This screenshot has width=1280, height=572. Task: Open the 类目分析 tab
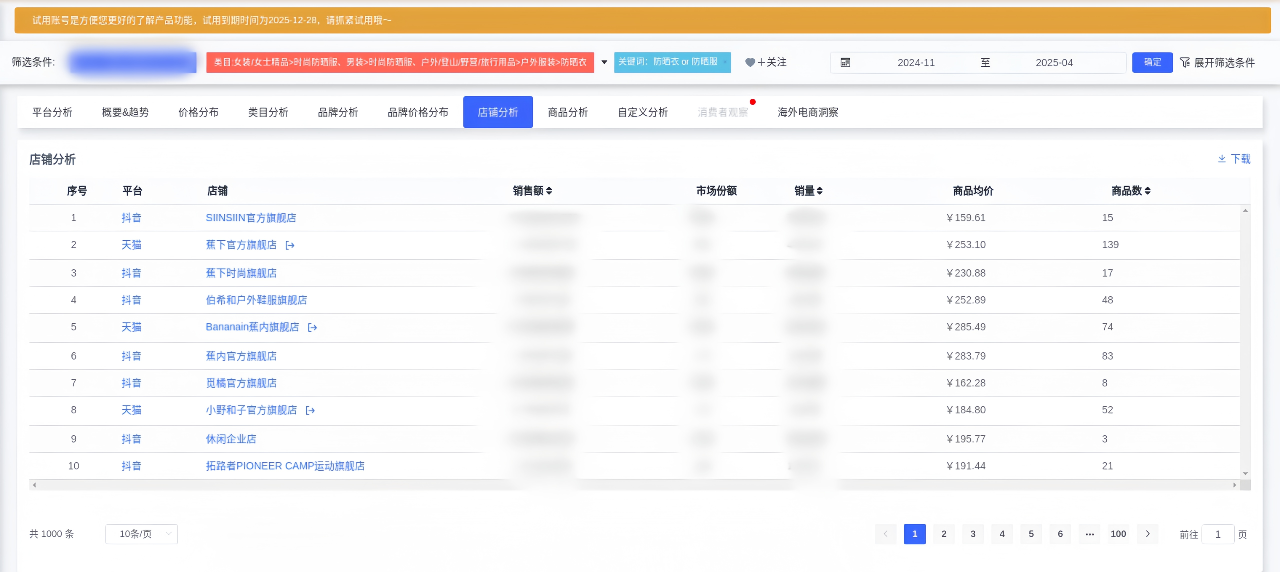tap(268, 112)
